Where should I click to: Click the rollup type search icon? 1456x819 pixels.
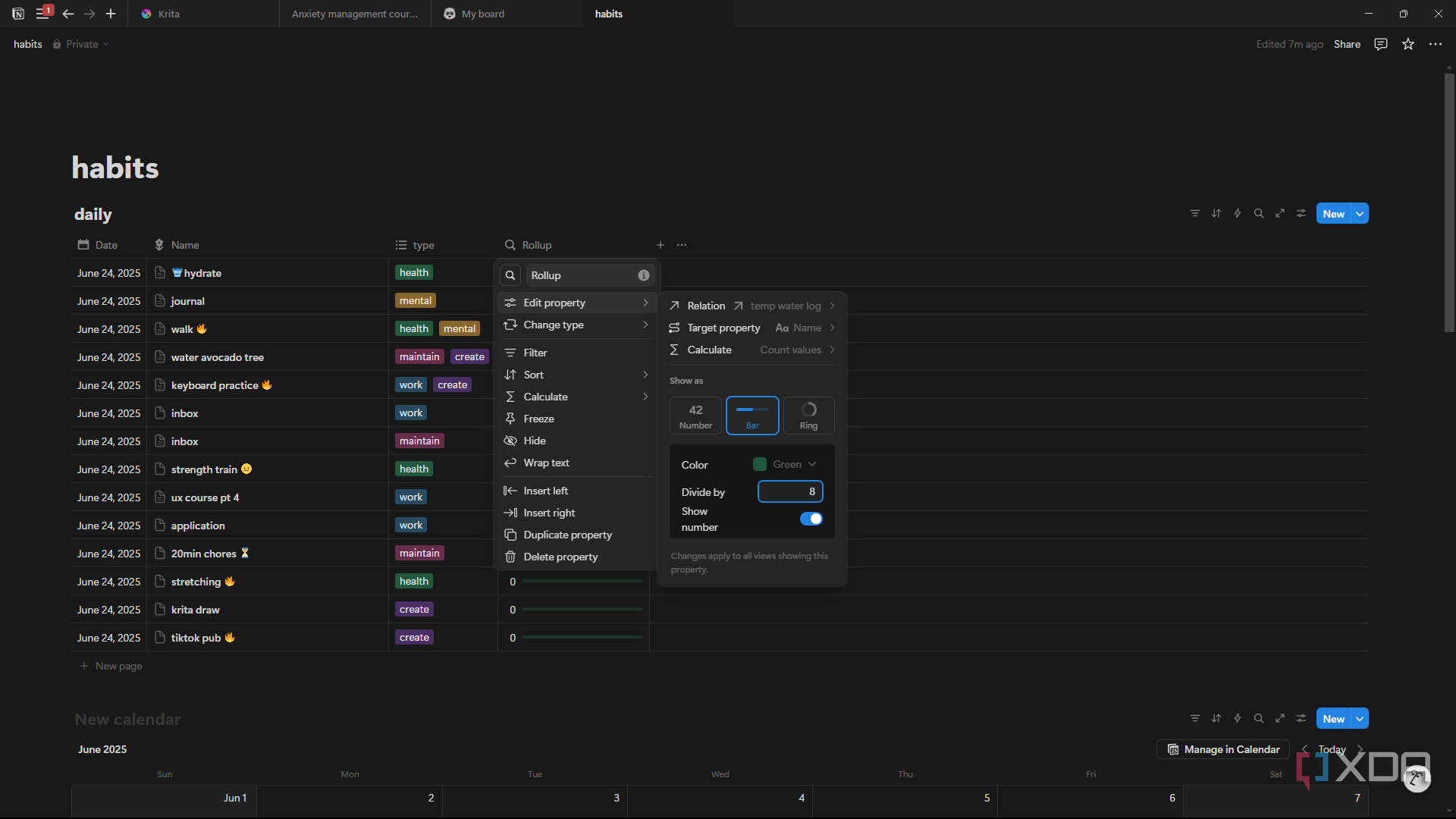510,275
